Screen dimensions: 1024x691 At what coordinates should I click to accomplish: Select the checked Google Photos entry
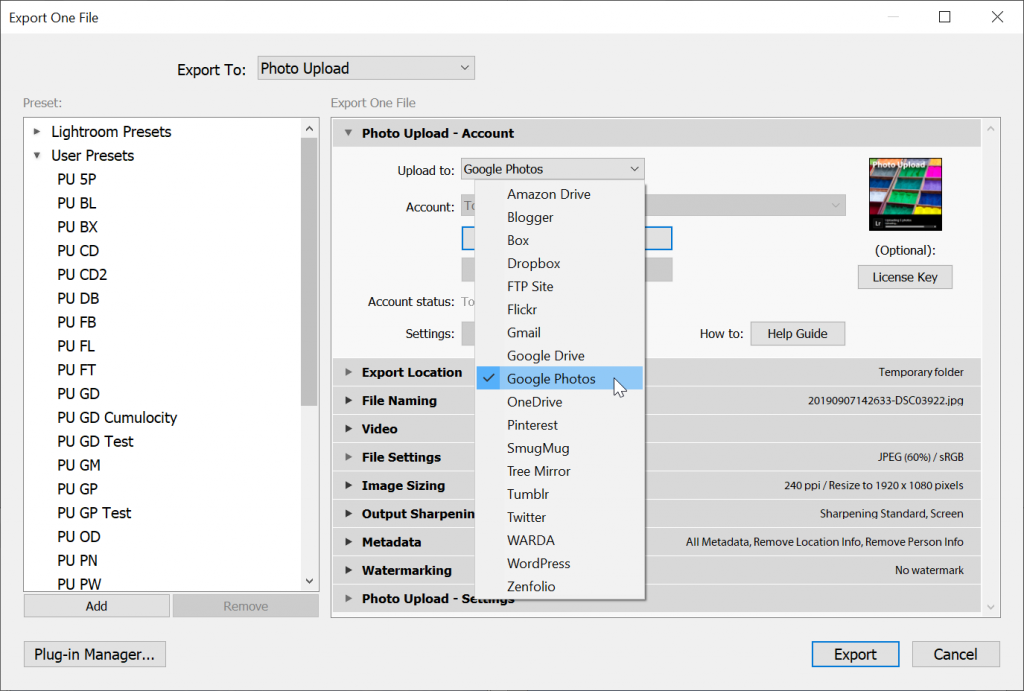pyautogui.click(x=550, y=379)
